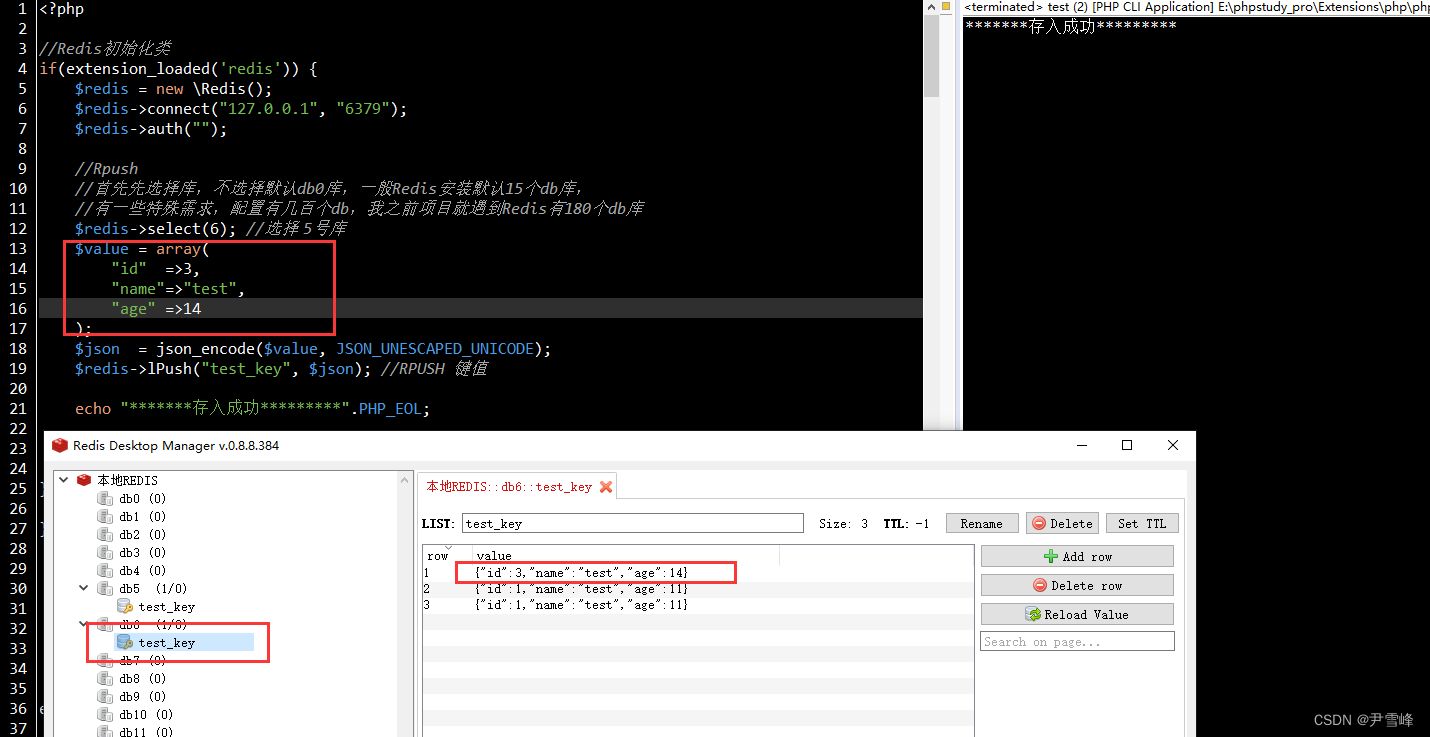The height and width of the screenshot is (737, 1430).
Task: Click the db8 database icon
Action: [105, 679]
